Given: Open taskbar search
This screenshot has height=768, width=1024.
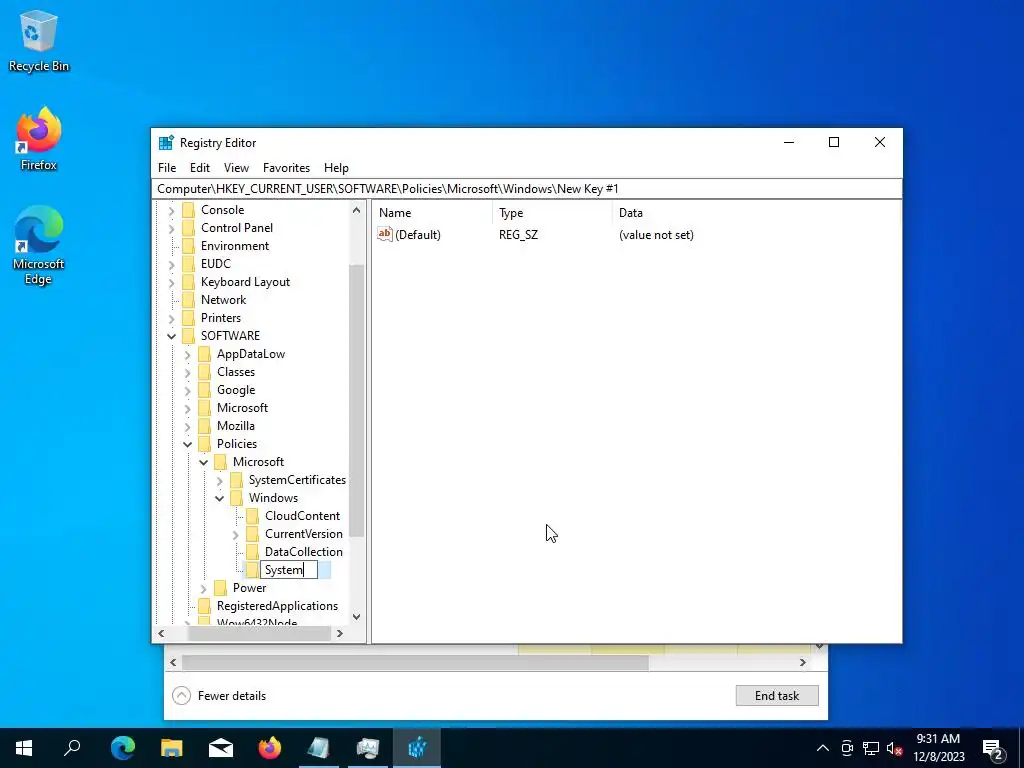Looking at the screenshot, I should tap(72, 748).
